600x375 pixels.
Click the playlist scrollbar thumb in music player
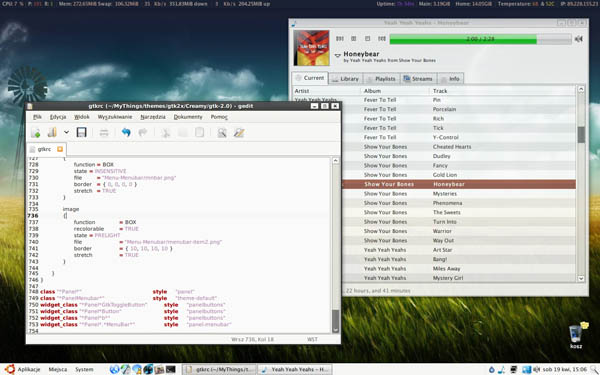pos(581,134)
